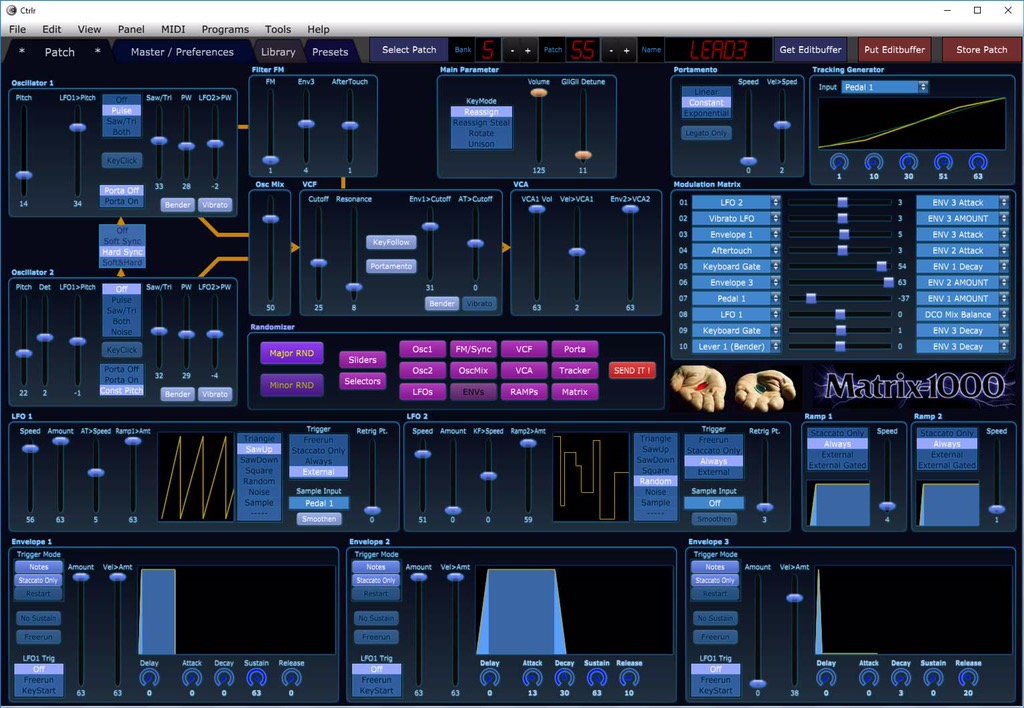The height and width of the screenshot is (708, 1024).
Task: Enable Legato Only in Portamento
Action: pos(706,133)
